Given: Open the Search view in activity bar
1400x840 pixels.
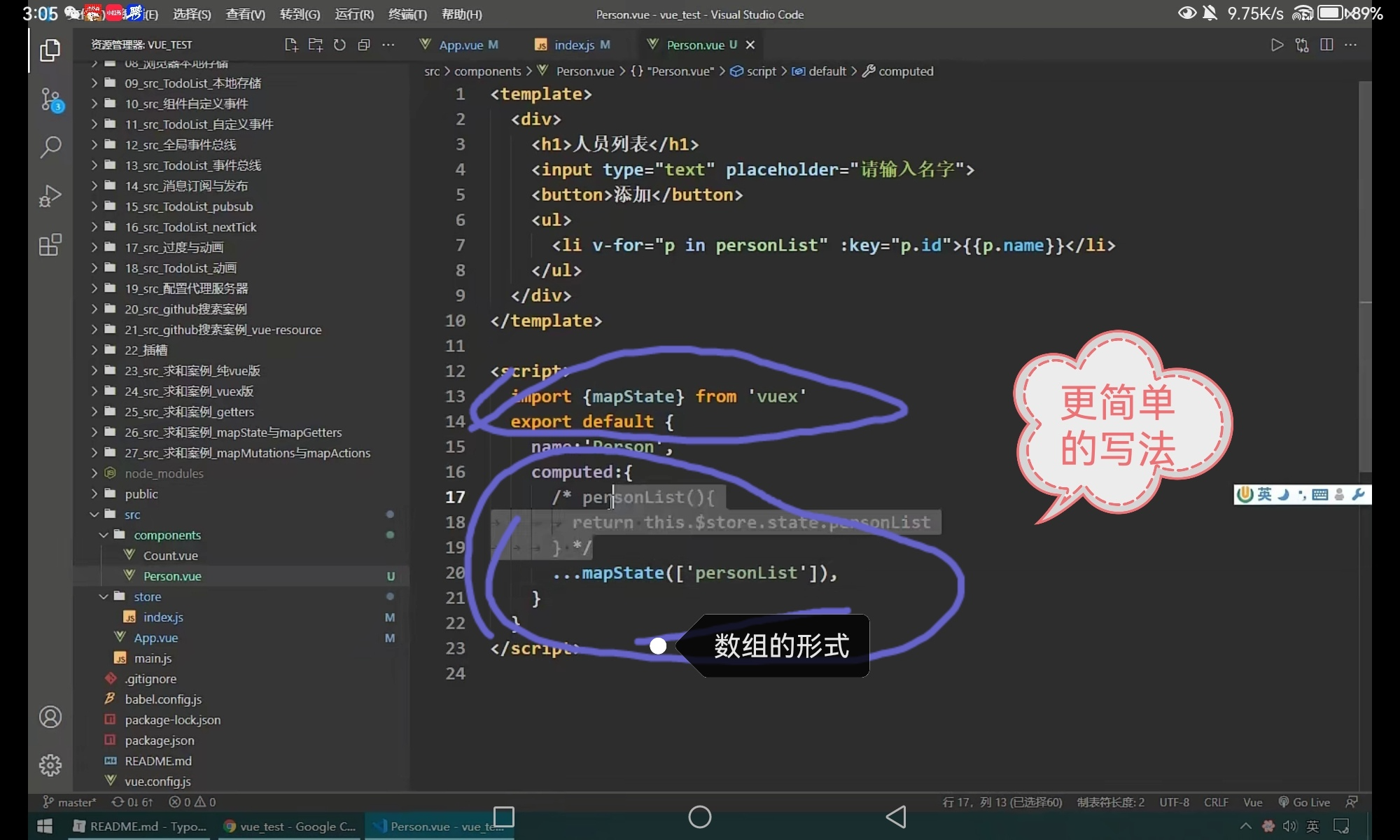Looking at the screenshot, I should point(50,147).
